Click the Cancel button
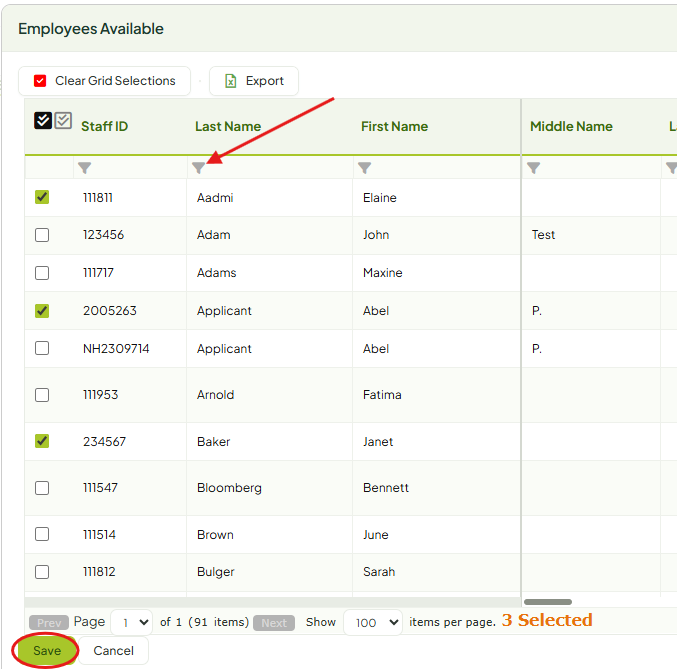The height and width of the screenshot is (670, 677). coord(114,651)
